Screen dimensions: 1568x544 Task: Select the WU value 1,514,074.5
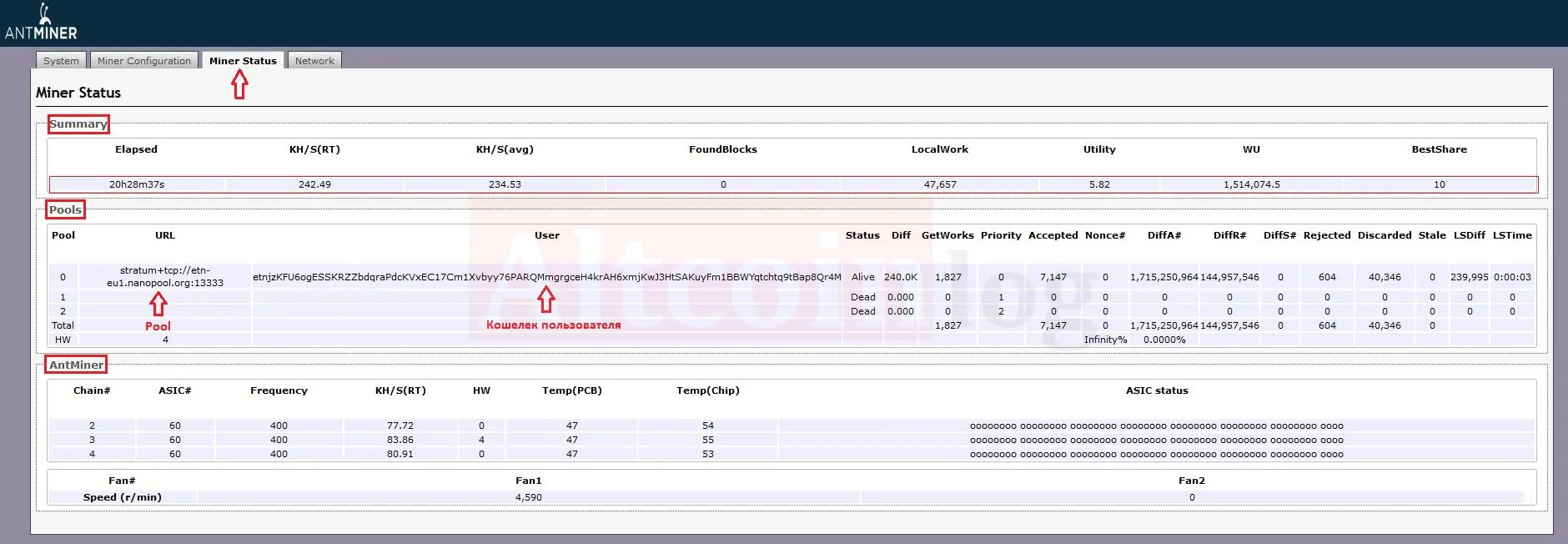tap(1252, 184)
